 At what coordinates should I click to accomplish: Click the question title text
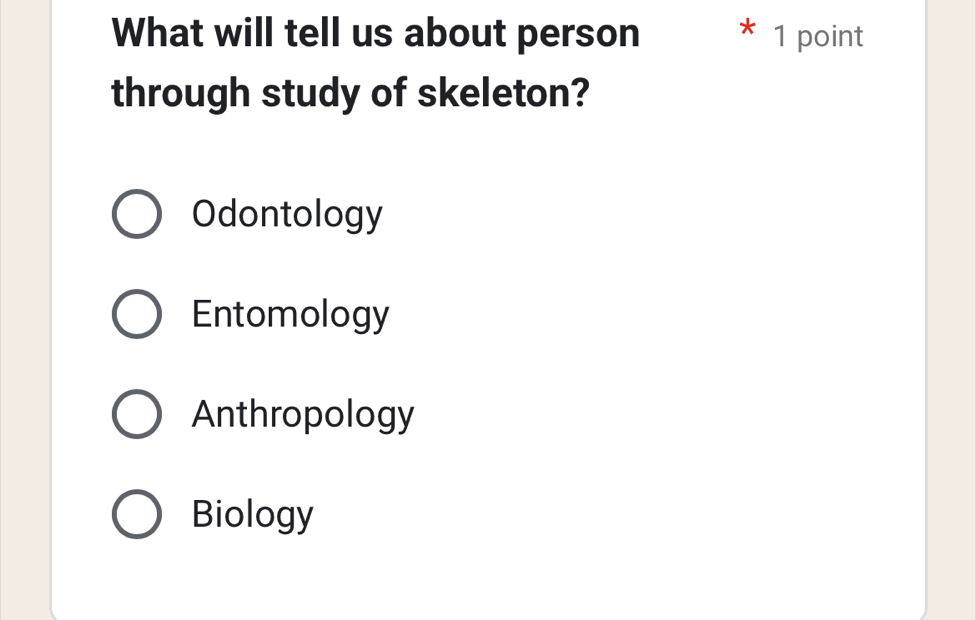(x=375, y=62)
